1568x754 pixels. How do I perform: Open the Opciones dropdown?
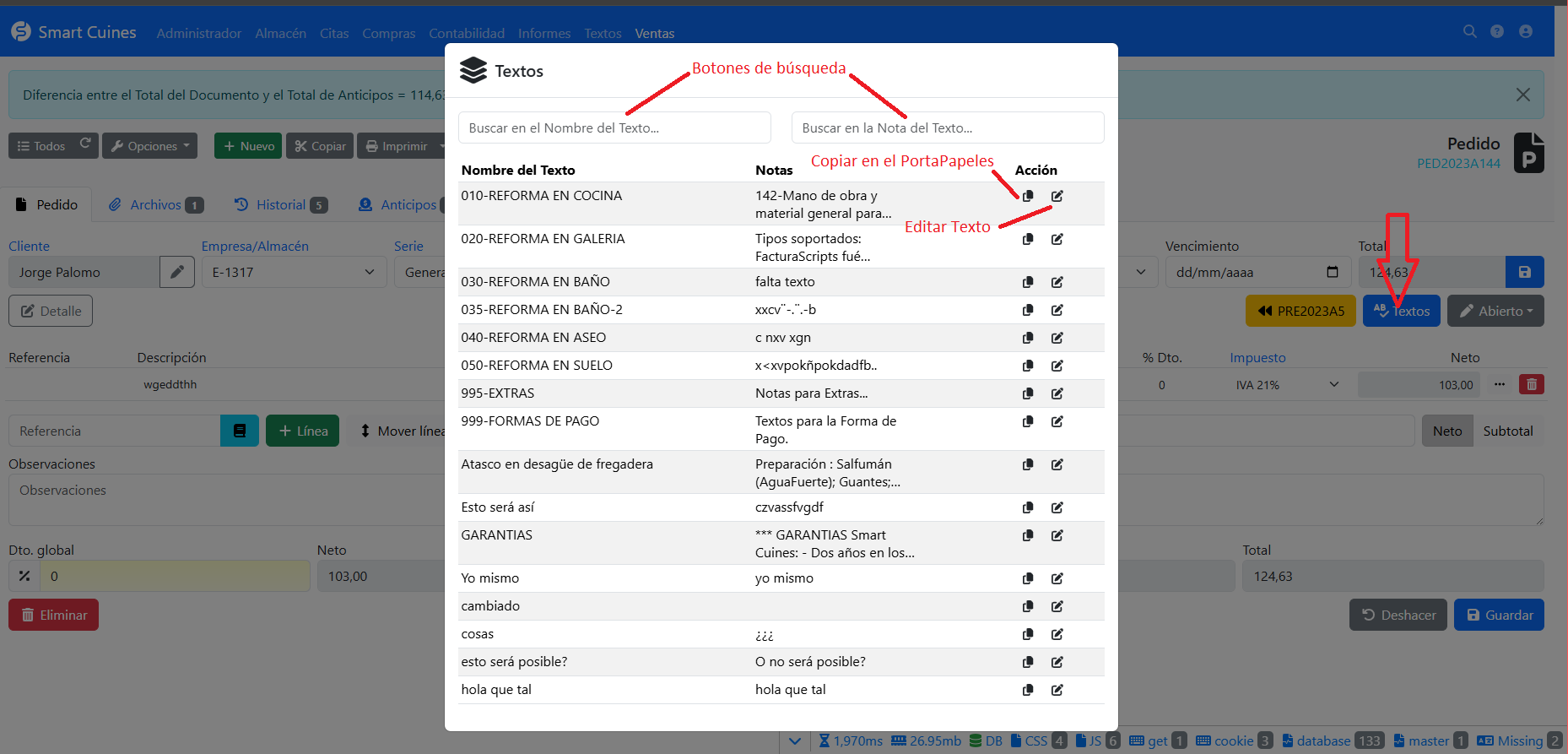150,146
